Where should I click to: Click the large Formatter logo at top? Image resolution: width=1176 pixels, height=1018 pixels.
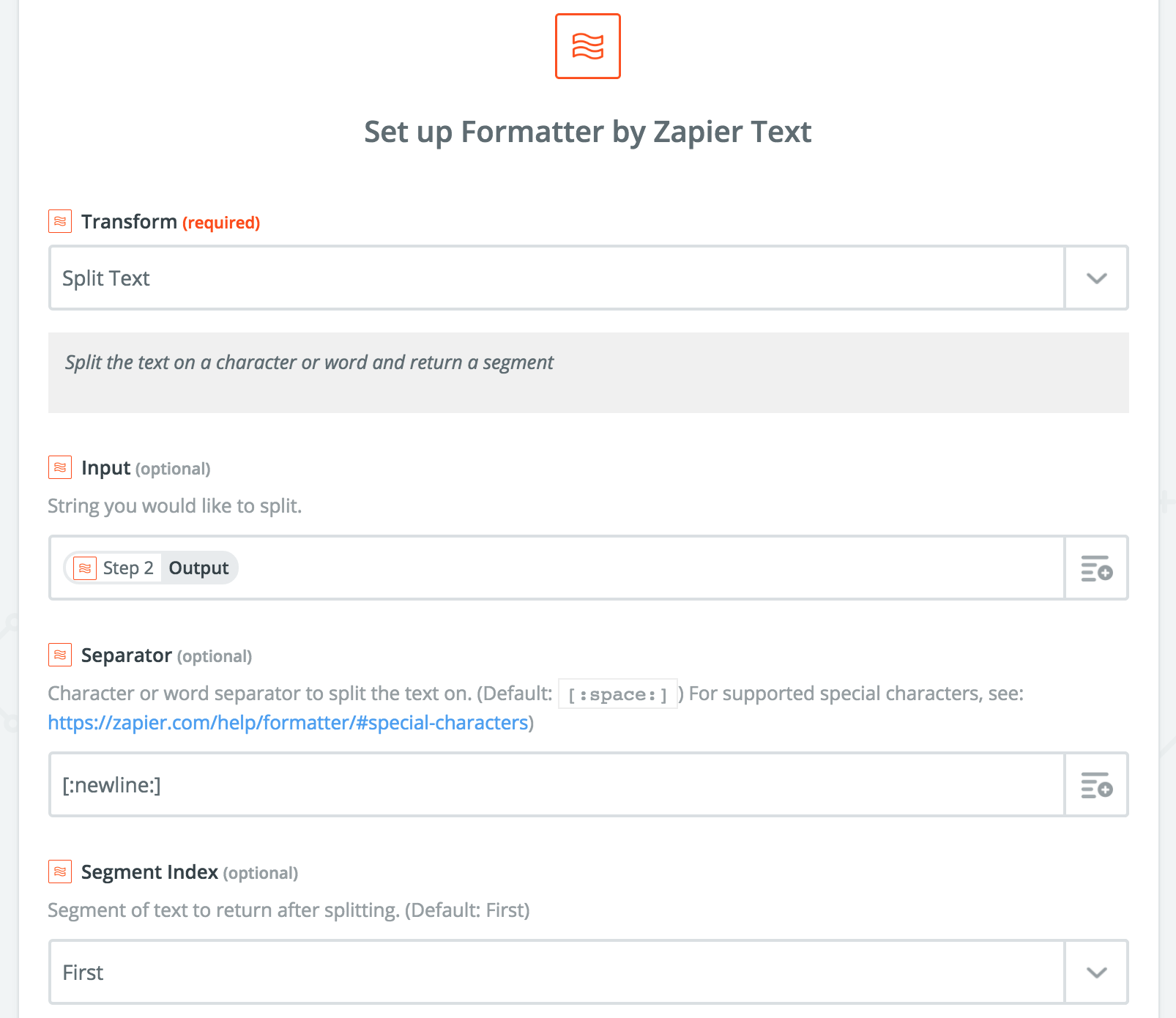587,46
